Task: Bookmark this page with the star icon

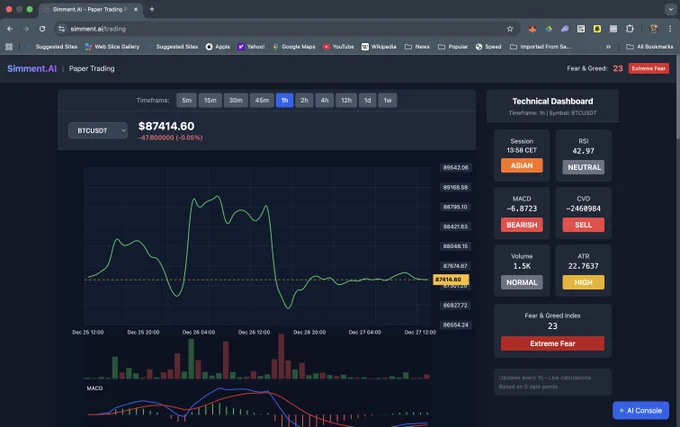Action: [510, 29]
